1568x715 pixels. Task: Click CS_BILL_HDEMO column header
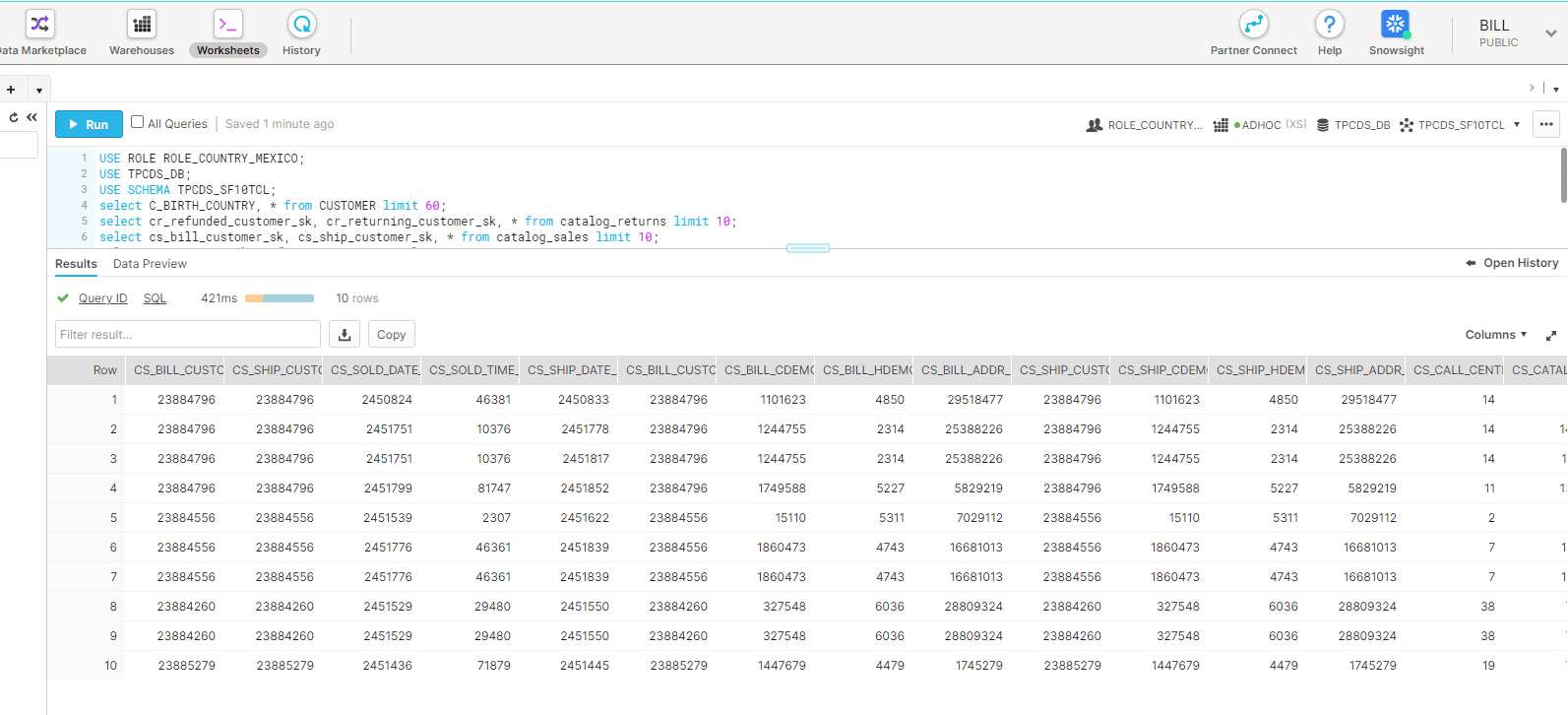click(864, 370)
